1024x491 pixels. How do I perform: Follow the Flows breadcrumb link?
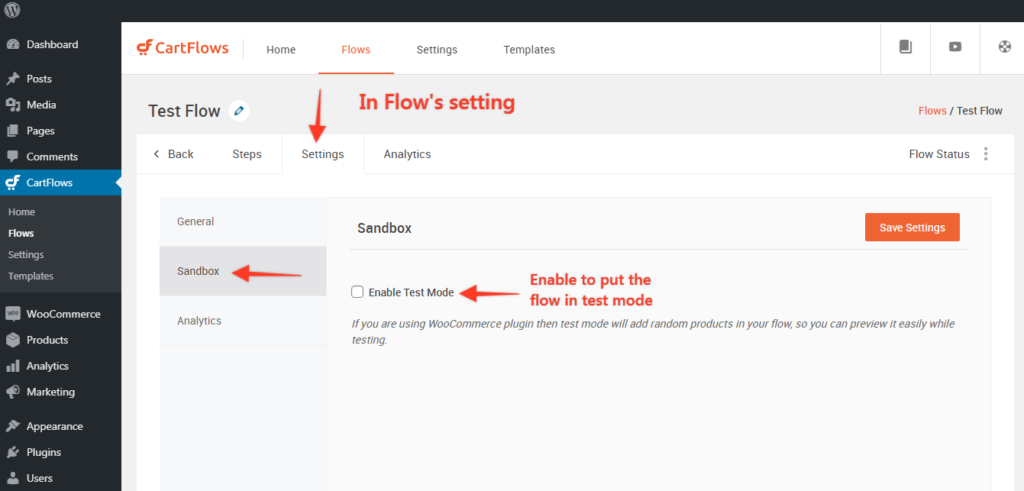click(x=932, y=111)
